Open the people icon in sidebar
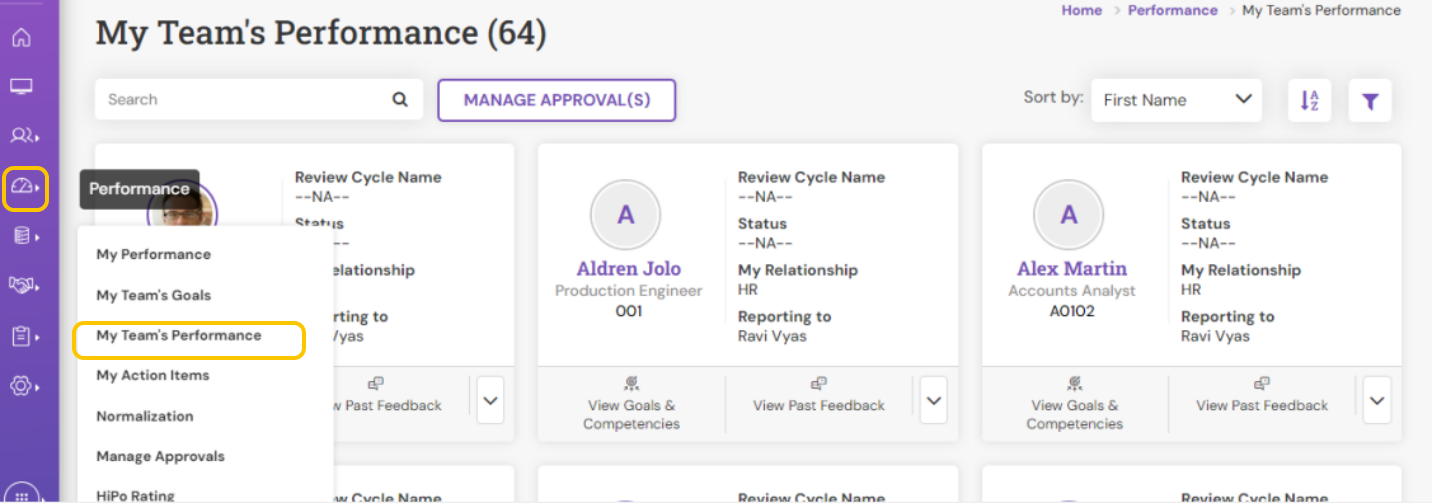Viewport: 1432px width, 503px height. 23,135
